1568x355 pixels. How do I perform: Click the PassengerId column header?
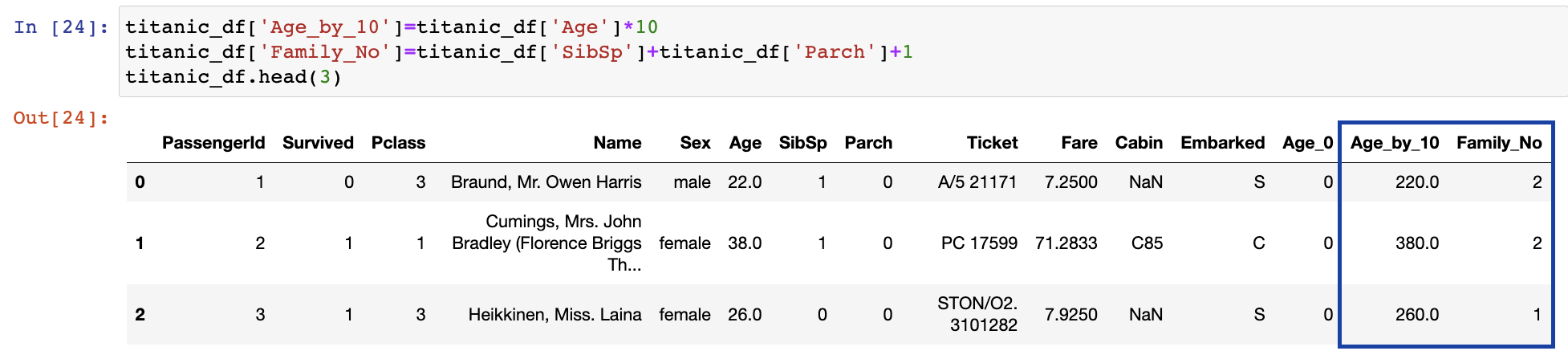coord(213,143)
